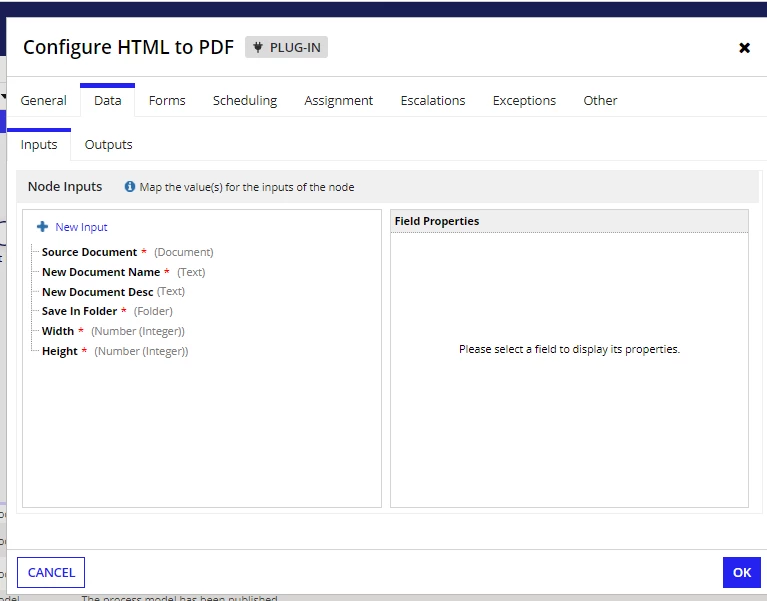This screenshot has height=601, width=767.
Task: Select the Data tab
Action: point(108,100)
